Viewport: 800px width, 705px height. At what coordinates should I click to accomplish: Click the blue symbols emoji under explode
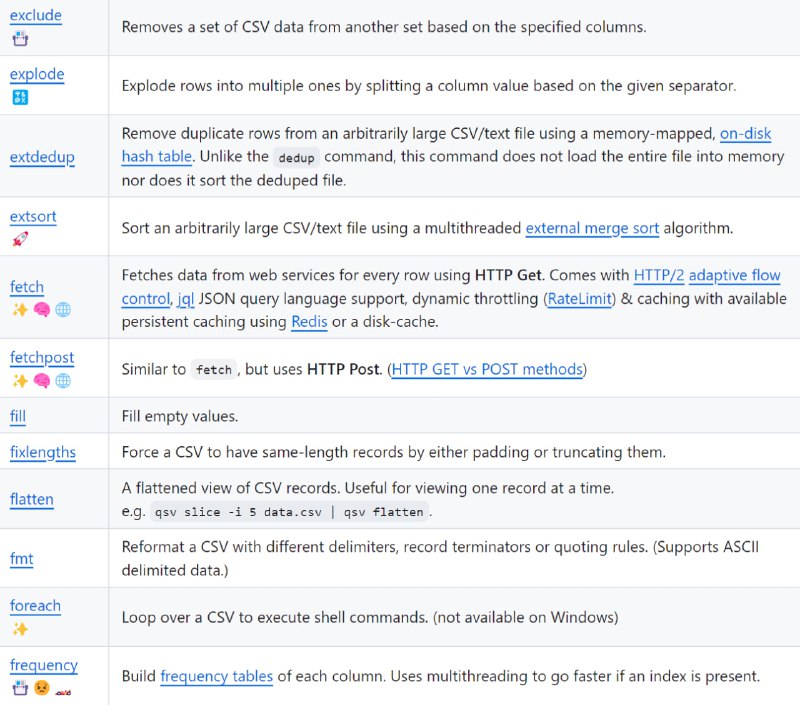20,97
